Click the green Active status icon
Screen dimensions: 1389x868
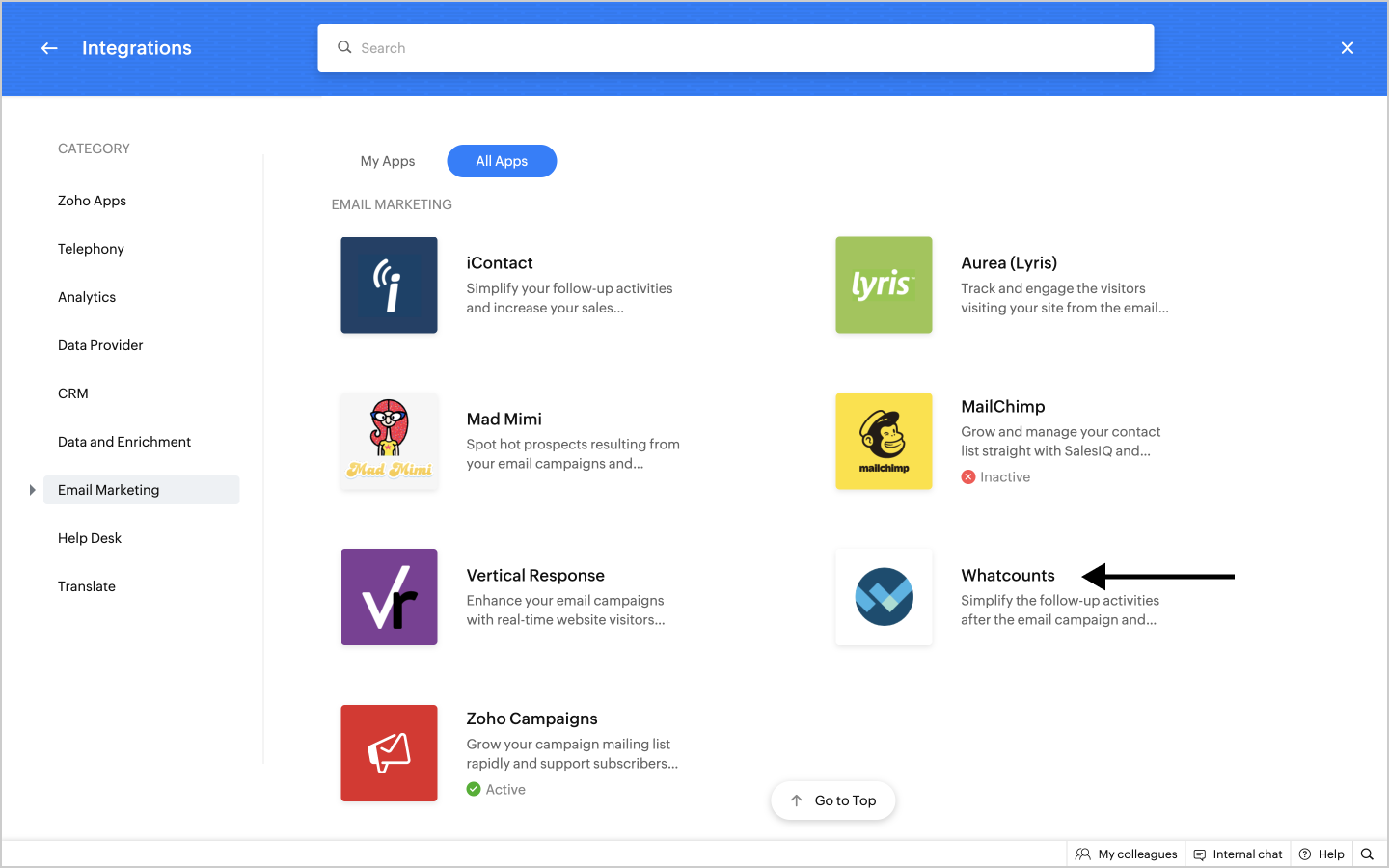[x=474, y=789]
